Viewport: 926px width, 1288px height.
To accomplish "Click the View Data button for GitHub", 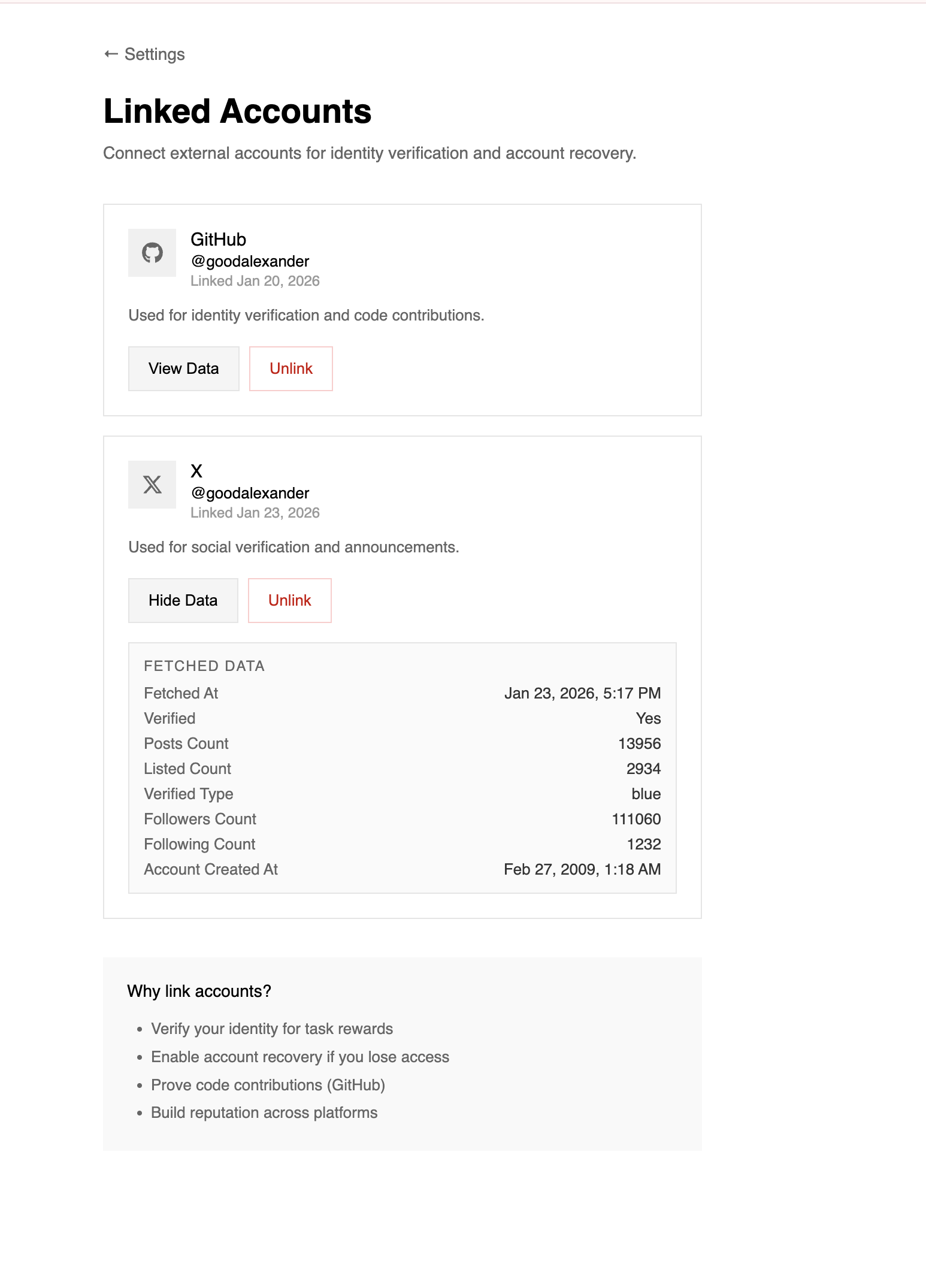I will pyautogui.click(x=183, y=368).
